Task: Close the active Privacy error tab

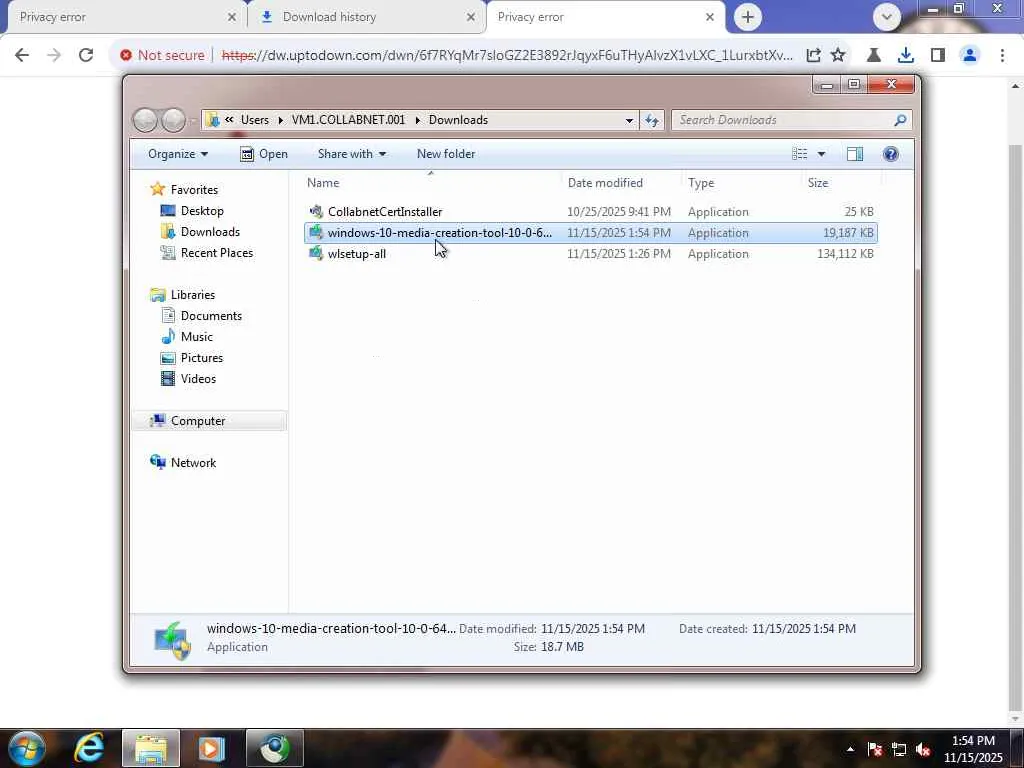Action: 709,17
